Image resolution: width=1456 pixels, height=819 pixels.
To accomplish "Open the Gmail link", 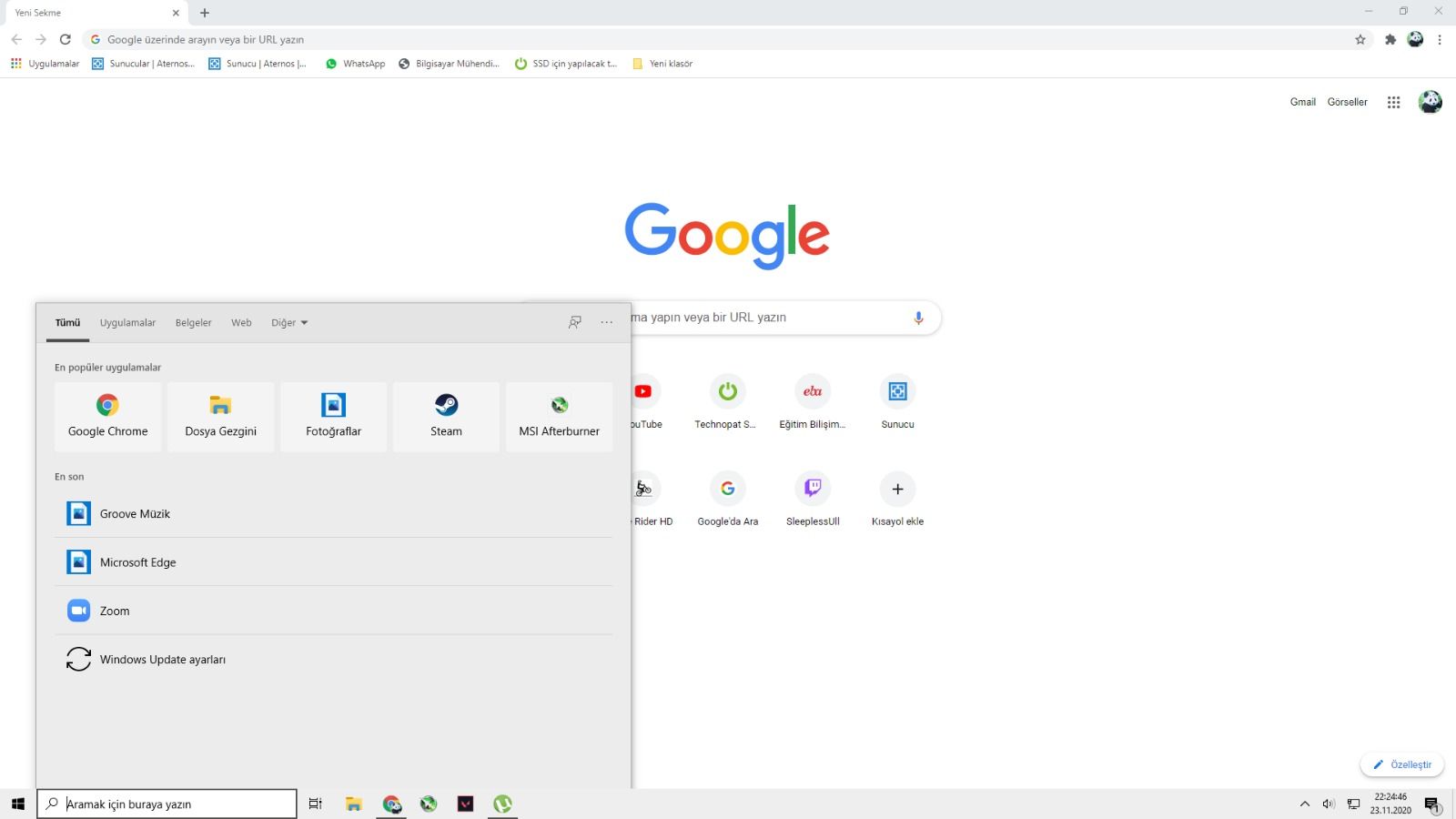I will 1303,102.
